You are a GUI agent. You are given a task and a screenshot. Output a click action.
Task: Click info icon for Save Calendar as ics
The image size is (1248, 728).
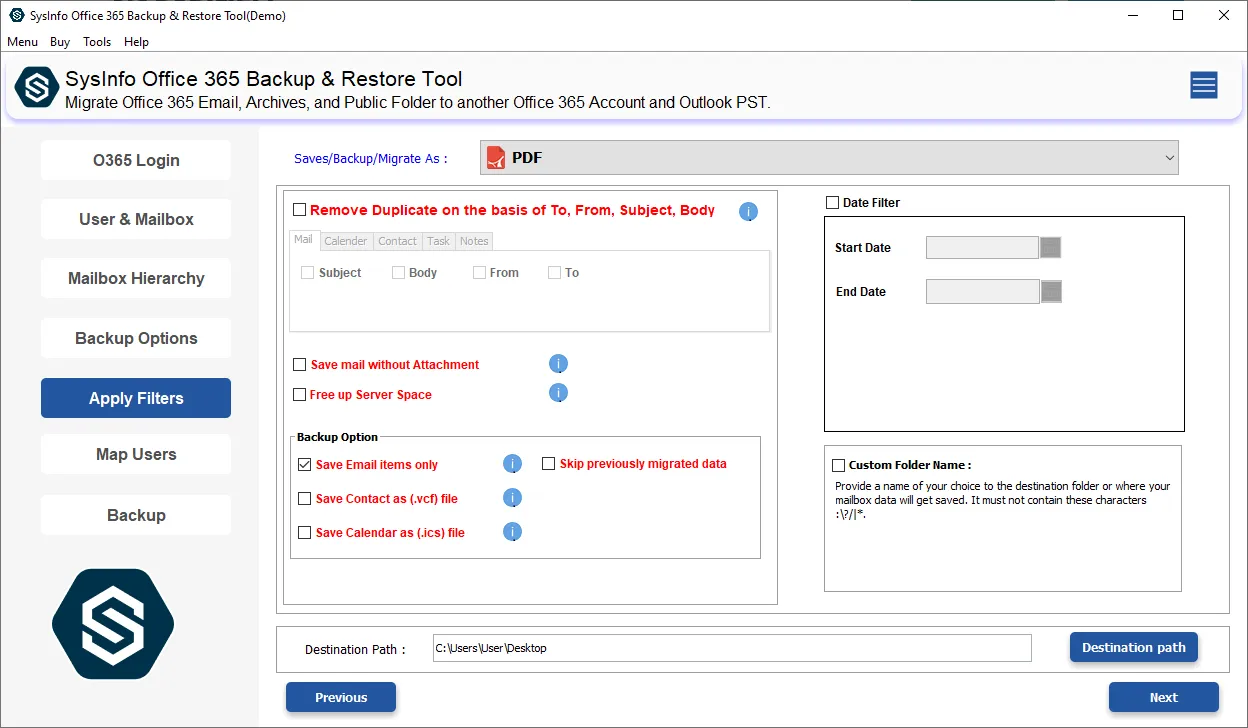[512, 532]
